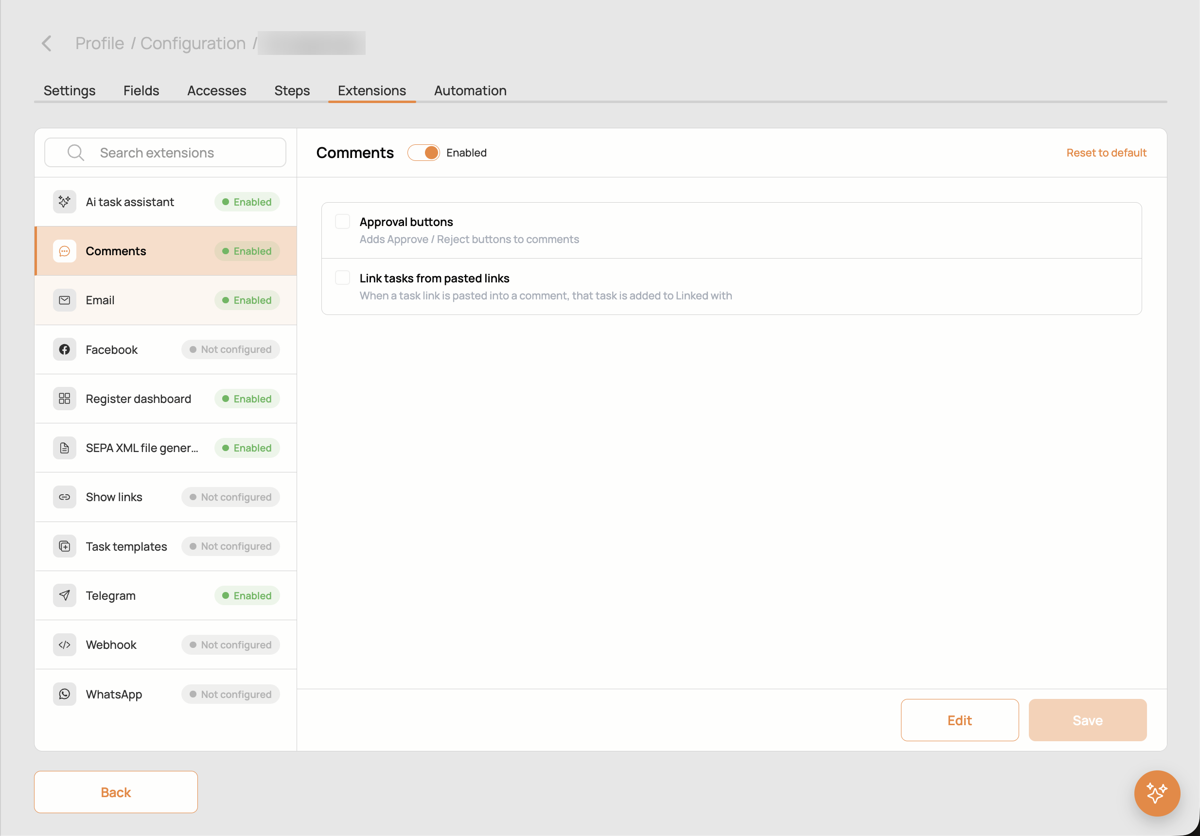Click the Webhook code brackets icon
Image resolution: width=1200 pixels, height=836 pixels.
[64, 645]
